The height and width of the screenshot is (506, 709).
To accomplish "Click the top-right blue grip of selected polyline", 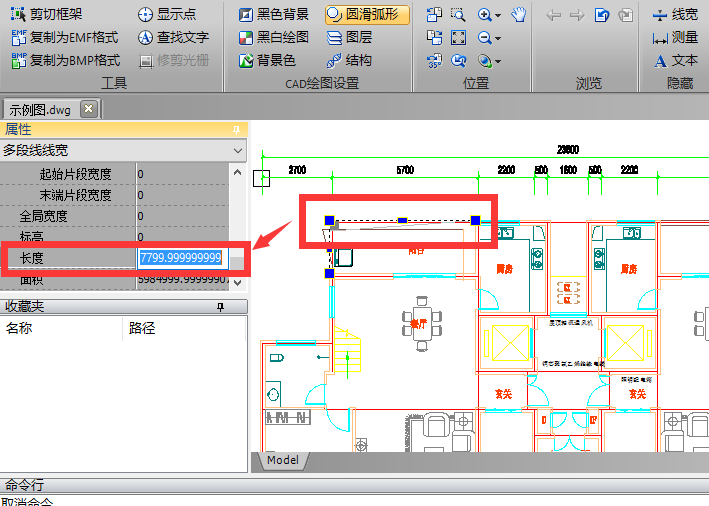I will click(x=475, y=220).
